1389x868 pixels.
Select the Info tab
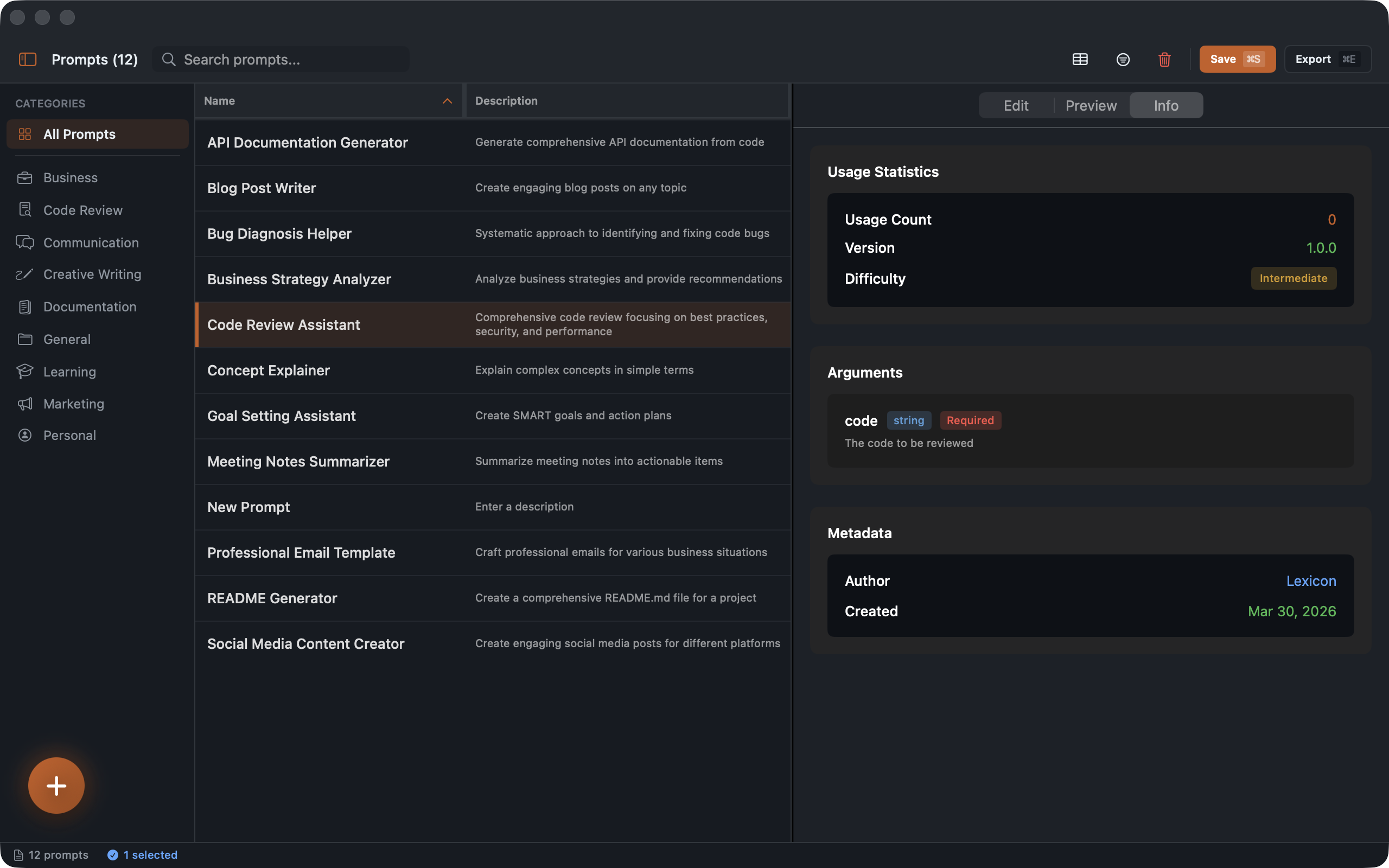tap(1165, 106)
